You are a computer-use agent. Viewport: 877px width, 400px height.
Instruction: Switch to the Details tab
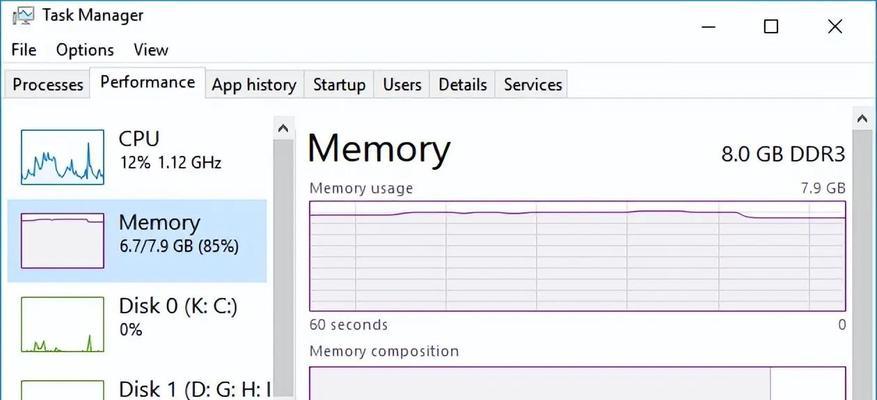(x=463, y=84)
